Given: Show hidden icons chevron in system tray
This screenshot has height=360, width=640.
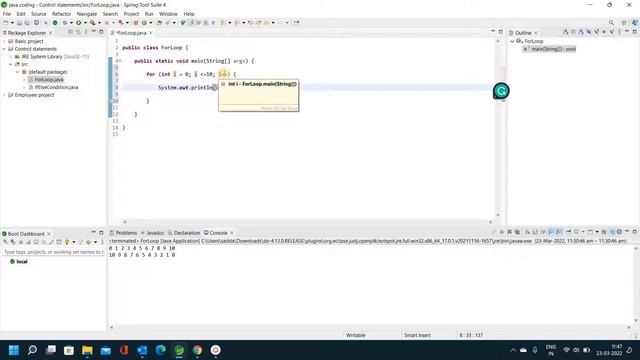Looking at the screenshot, I should pyautogui.click(x=513, y=350).
